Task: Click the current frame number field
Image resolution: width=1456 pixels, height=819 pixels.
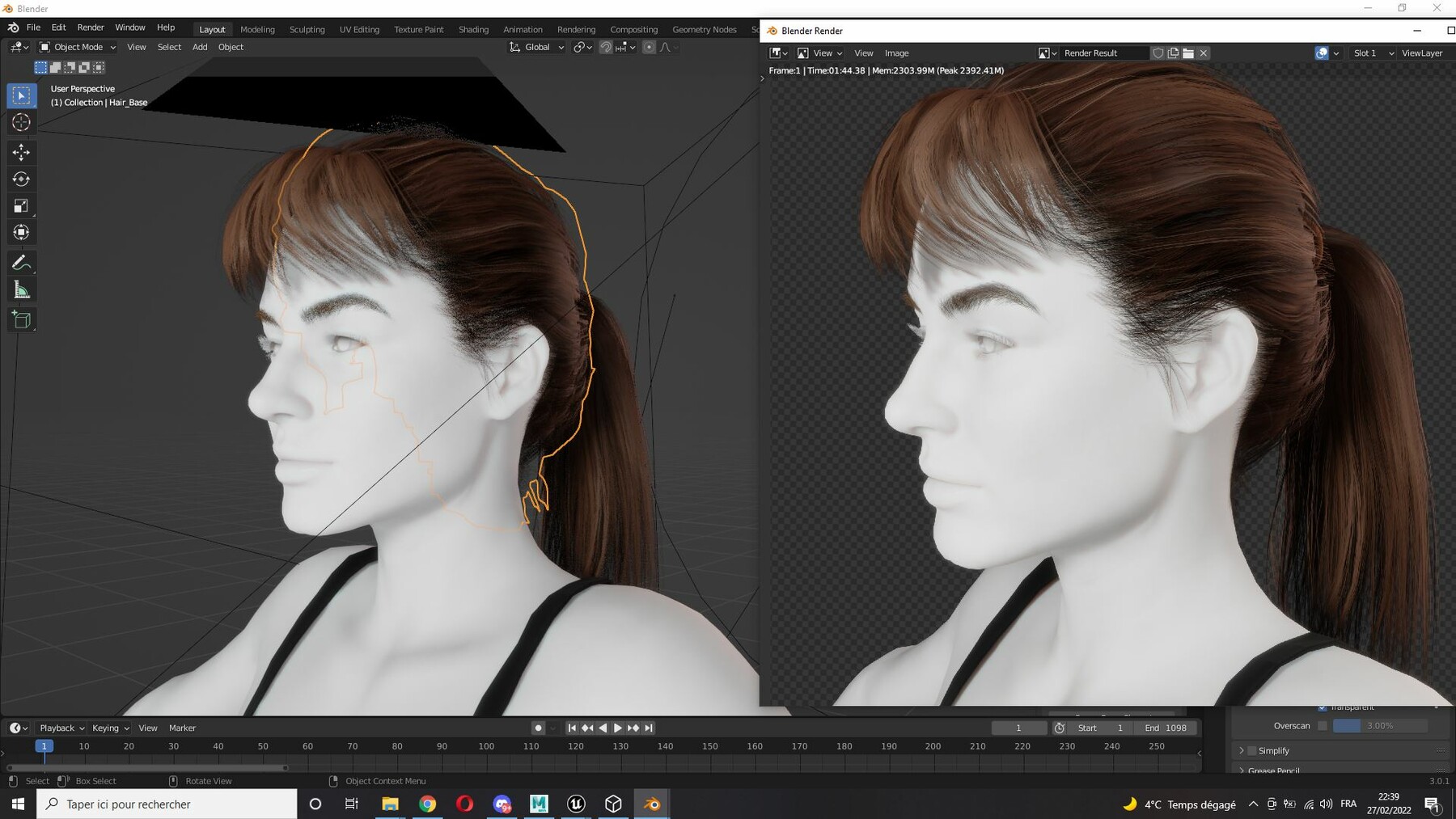Action: click(x=1018, y=728)
